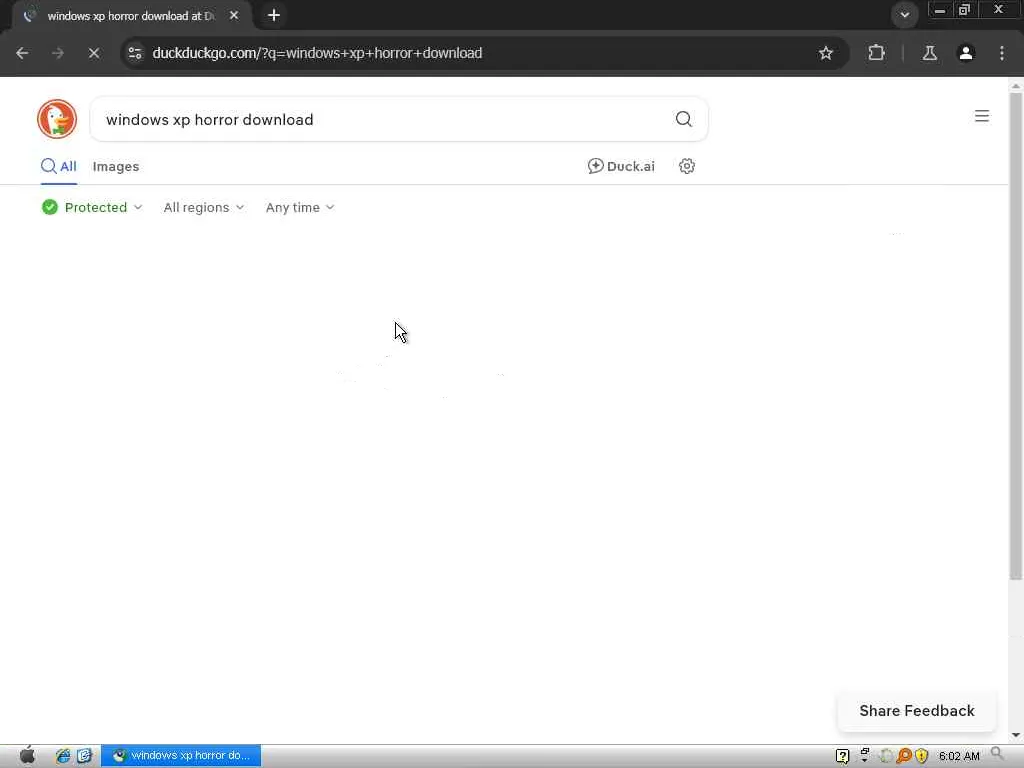Click the yellow security shield tray icon
Viewport: 1024px width, 768px height.
tap(921, 756)
